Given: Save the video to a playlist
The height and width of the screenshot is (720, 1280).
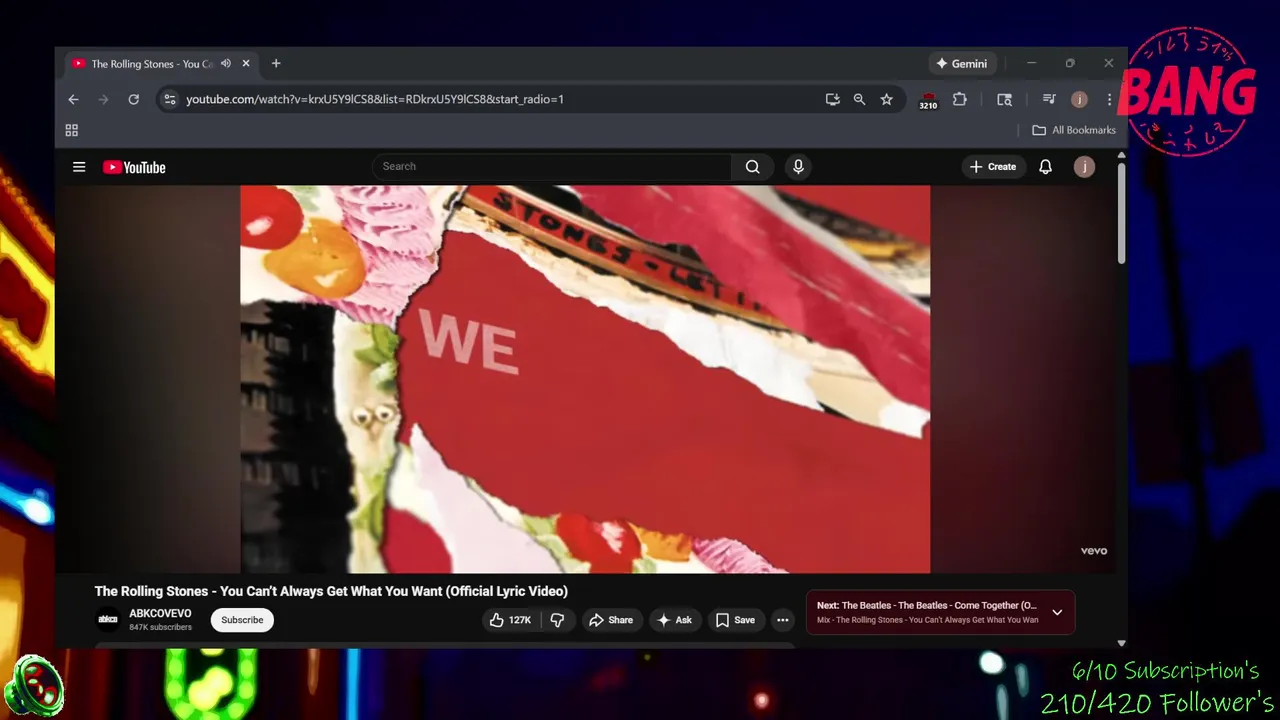Looking at the screenshot, I should click(735, 620).
